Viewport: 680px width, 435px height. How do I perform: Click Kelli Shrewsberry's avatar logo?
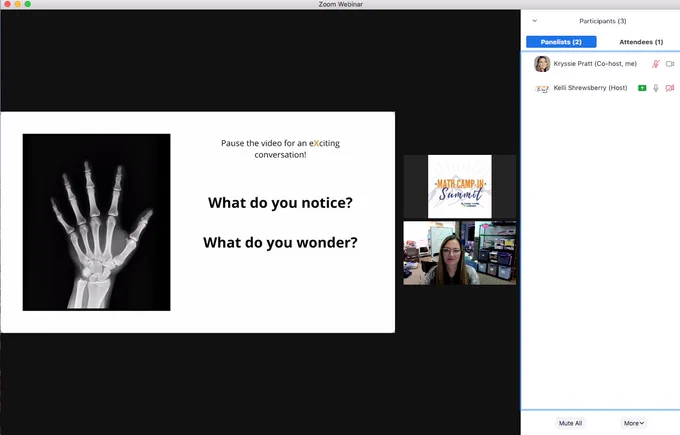pyautogui.click(x=542, y=88)
